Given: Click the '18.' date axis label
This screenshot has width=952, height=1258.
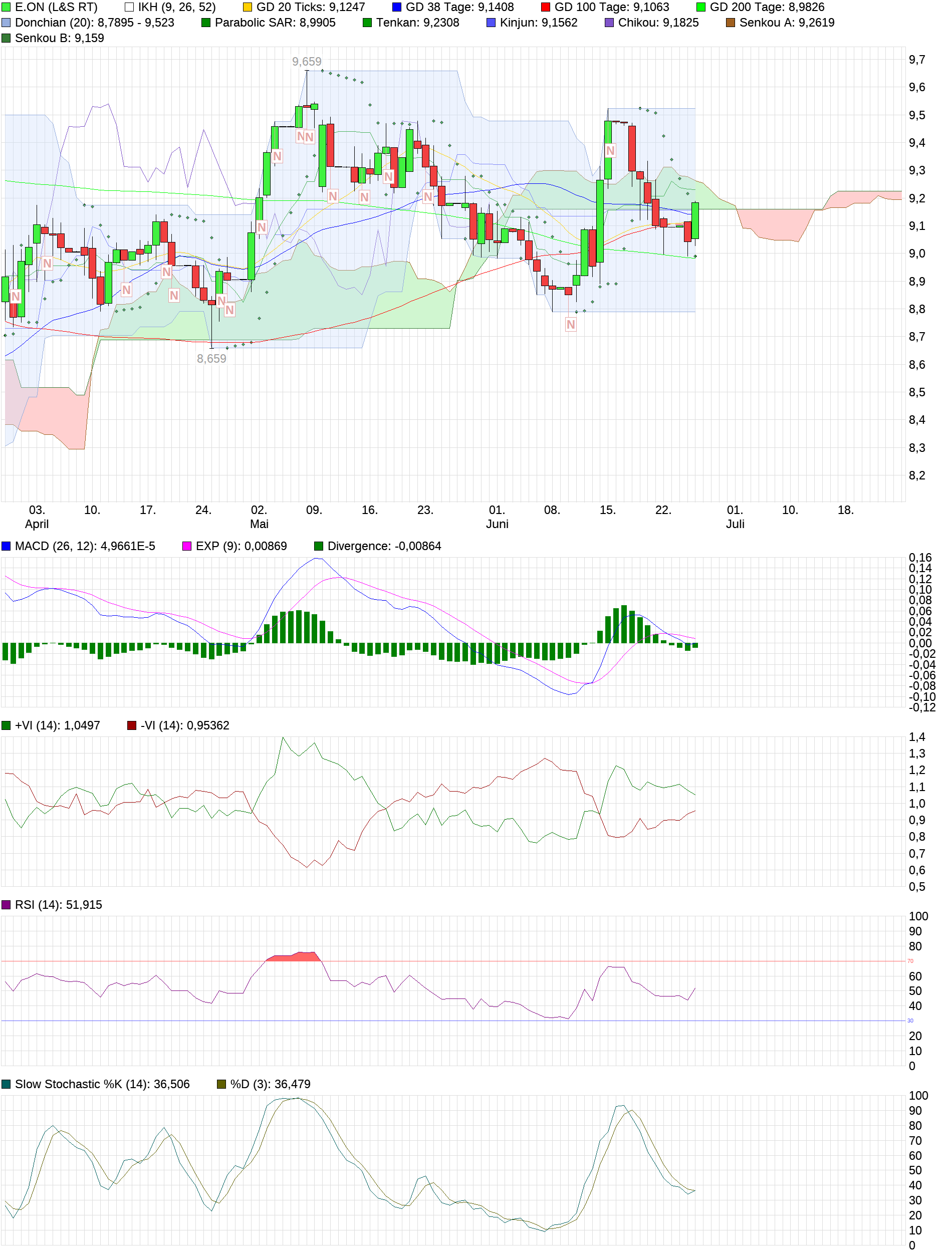Looking at the screenshot, I should point(846,511).
